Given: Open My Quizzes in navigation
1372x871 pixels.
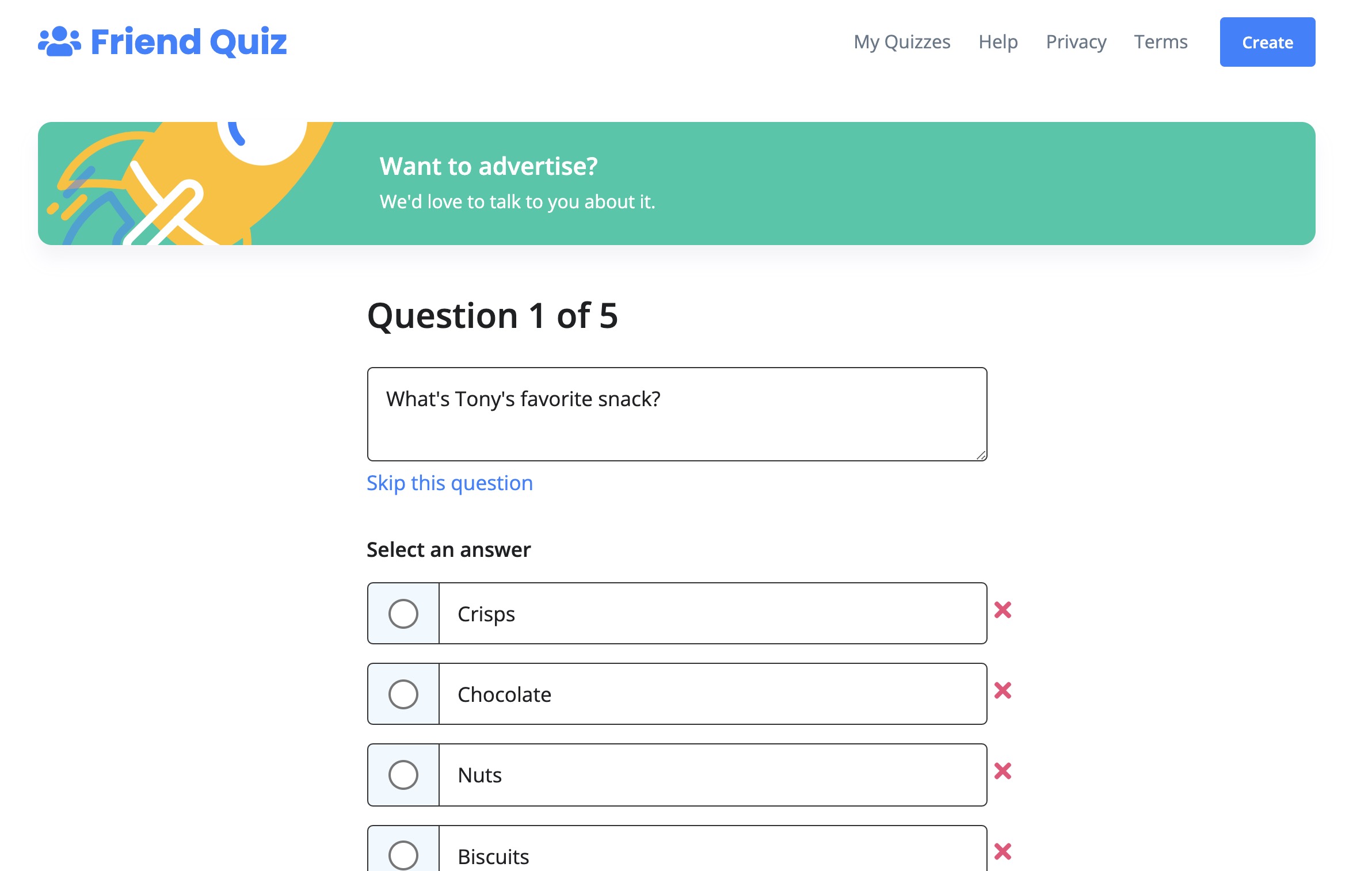Looking at the screenshot, I should point(902,42).
